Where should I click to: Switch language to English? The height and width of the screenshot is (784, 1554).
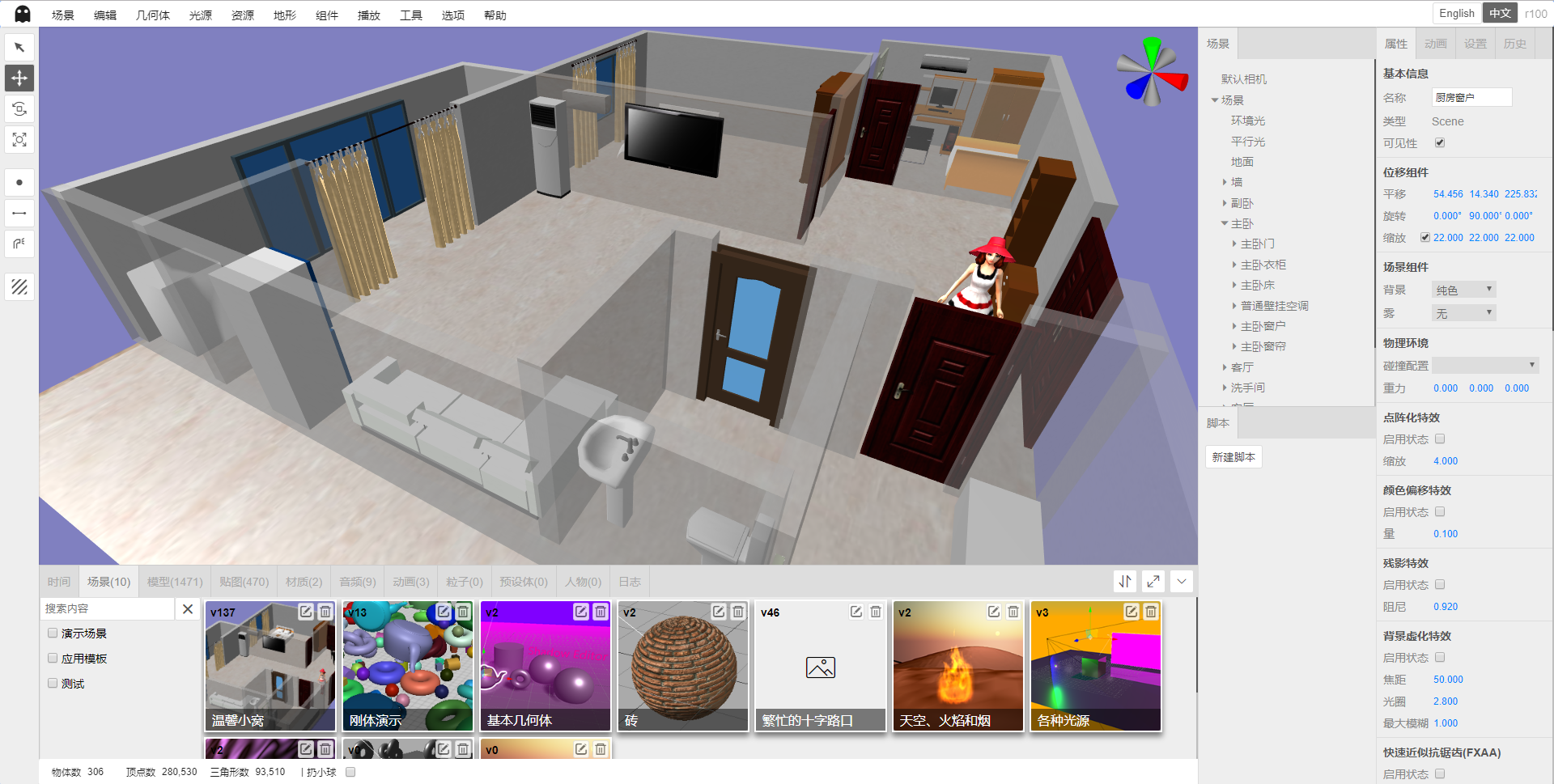click(1457, 13)
